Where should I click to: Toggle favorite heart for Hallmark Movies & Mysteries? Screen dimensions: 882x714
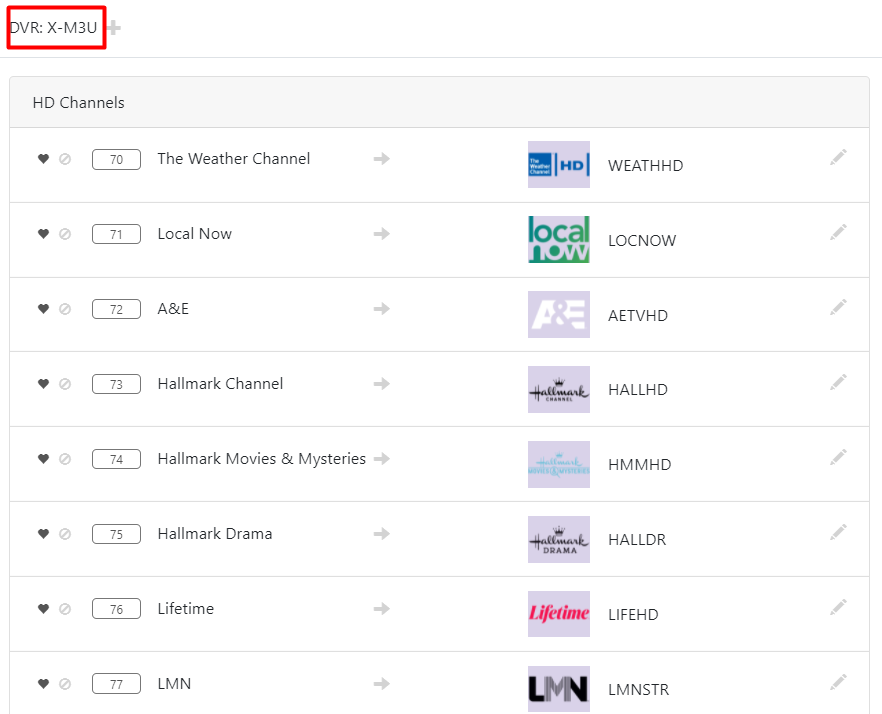pyautogui.click(x=43, y=459)
